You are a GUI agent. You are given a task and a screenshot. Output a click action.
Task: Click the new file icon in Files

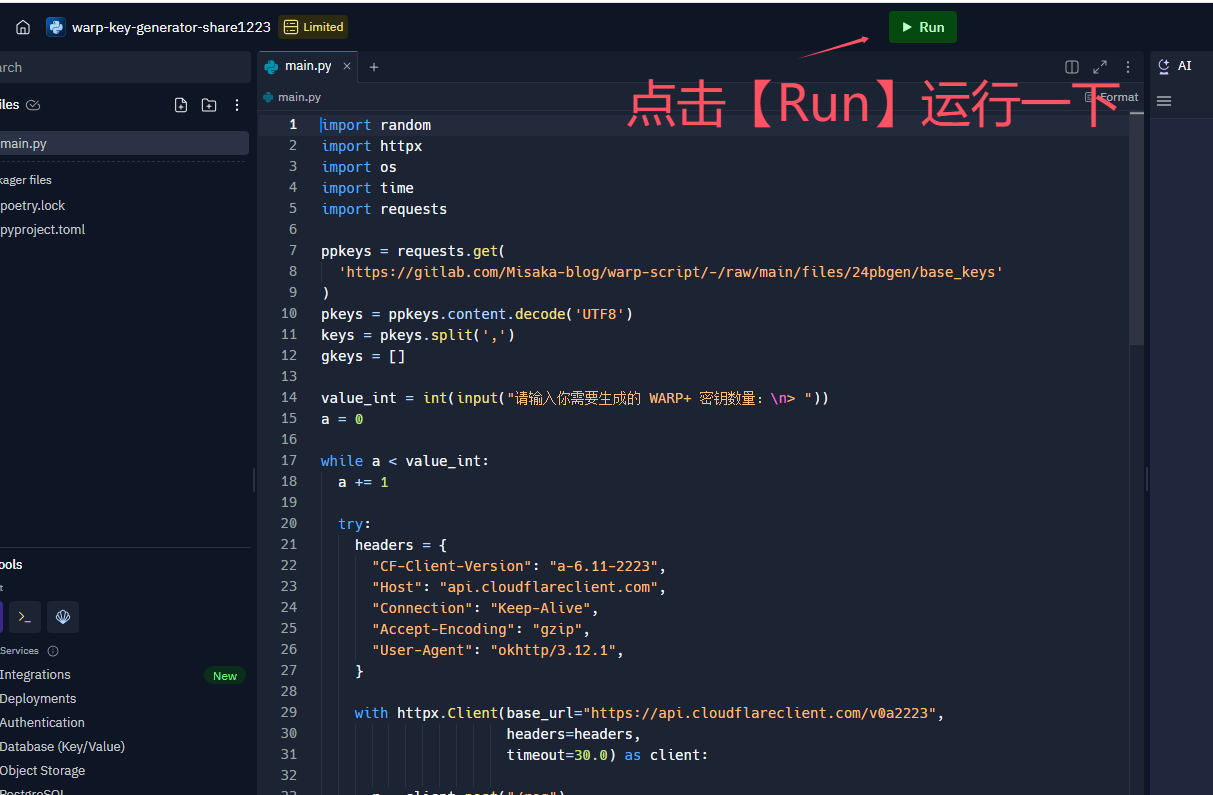click(181, 105)
